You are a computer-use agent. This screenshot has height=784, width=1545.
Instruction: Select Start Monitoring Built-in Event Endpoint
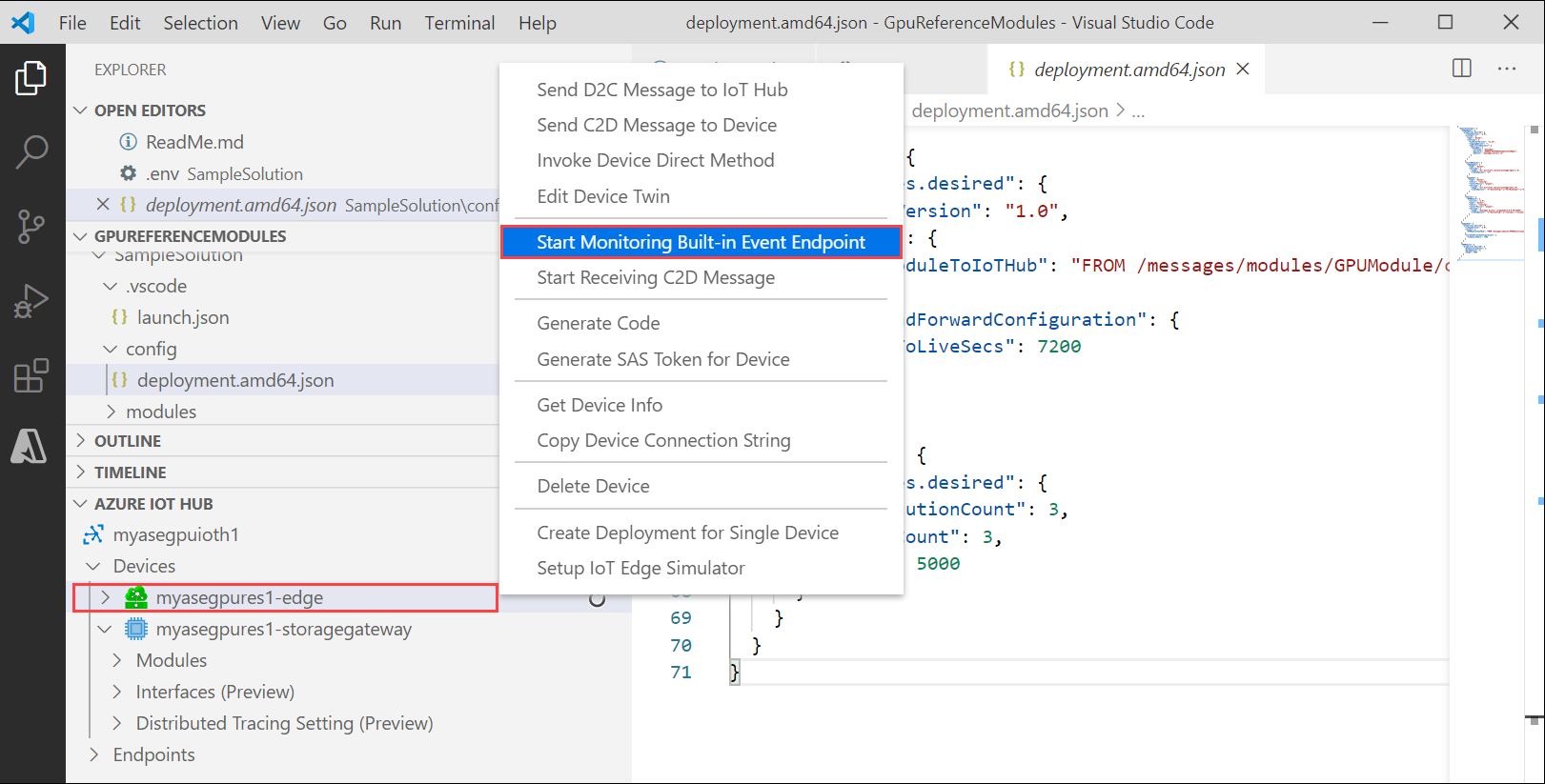pos(701,242)
